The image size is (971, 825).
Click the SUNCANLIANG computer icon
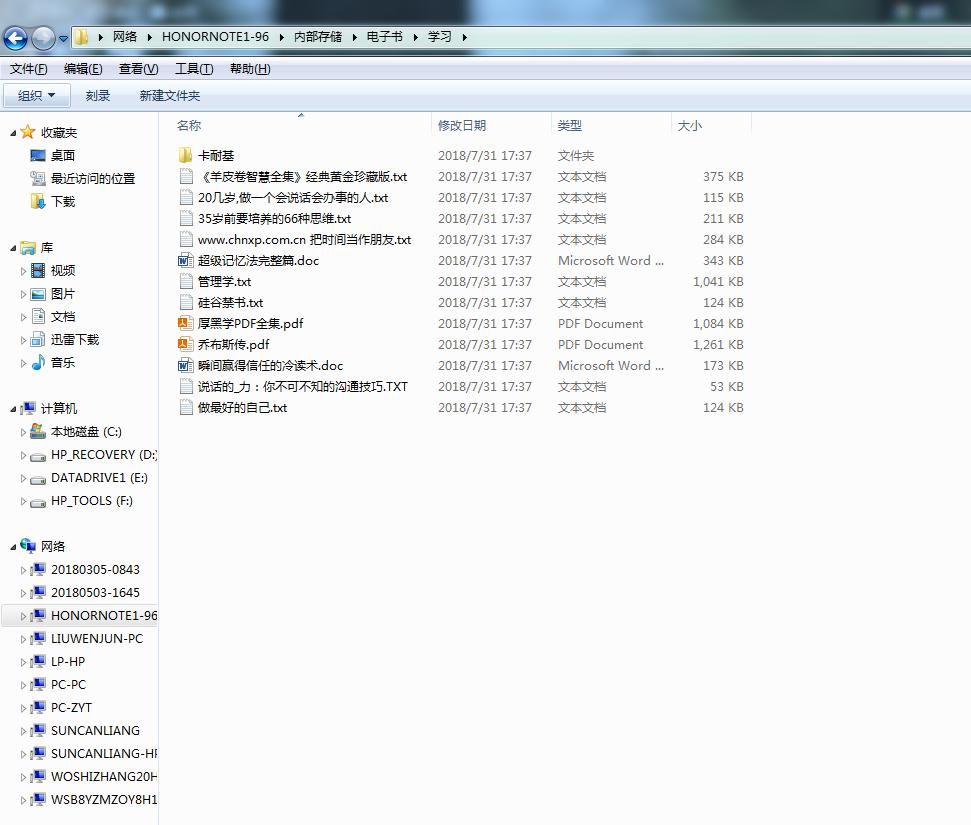pos(38,730)
